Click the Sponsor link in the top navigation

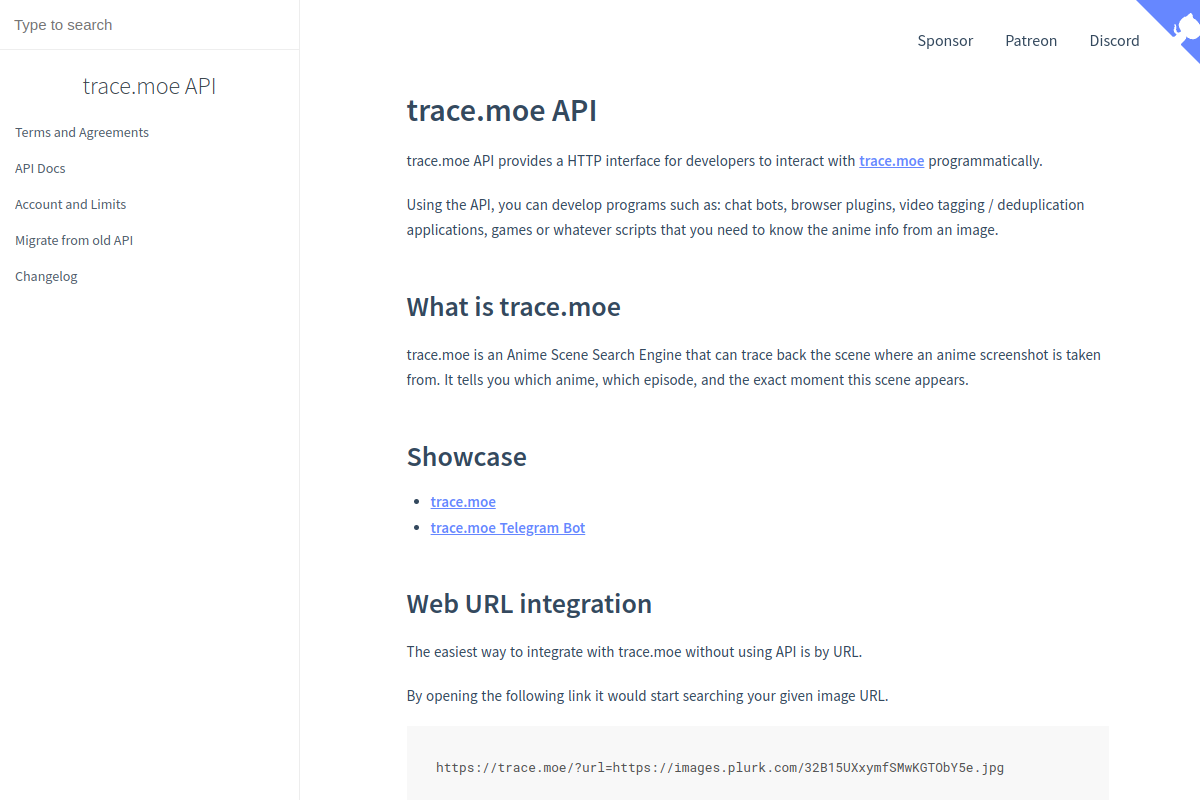click(x=945, y=41)
